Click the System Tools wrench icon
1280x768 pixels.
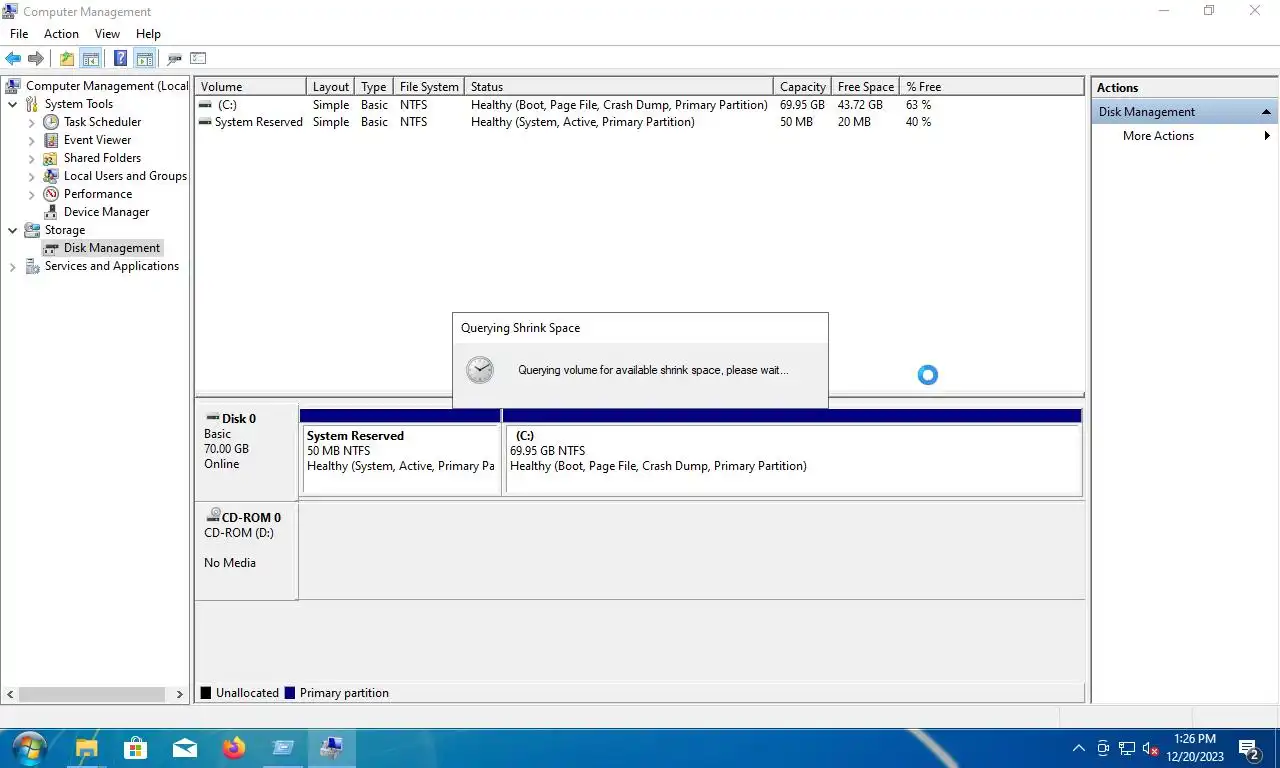pos(32,104)
